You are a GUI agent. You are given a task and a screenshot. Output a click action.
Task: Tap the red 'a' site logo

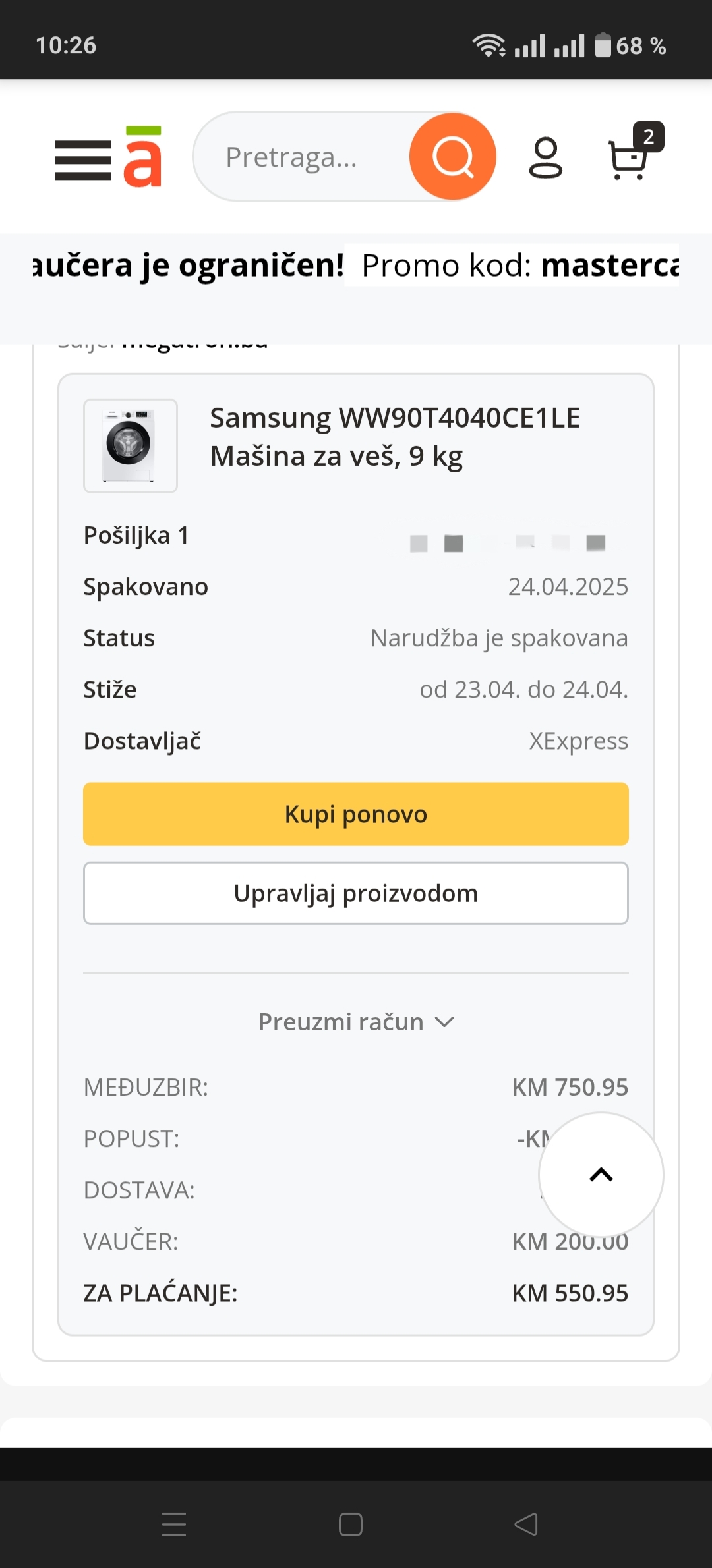pyautogui.click(x=142, y=157)
